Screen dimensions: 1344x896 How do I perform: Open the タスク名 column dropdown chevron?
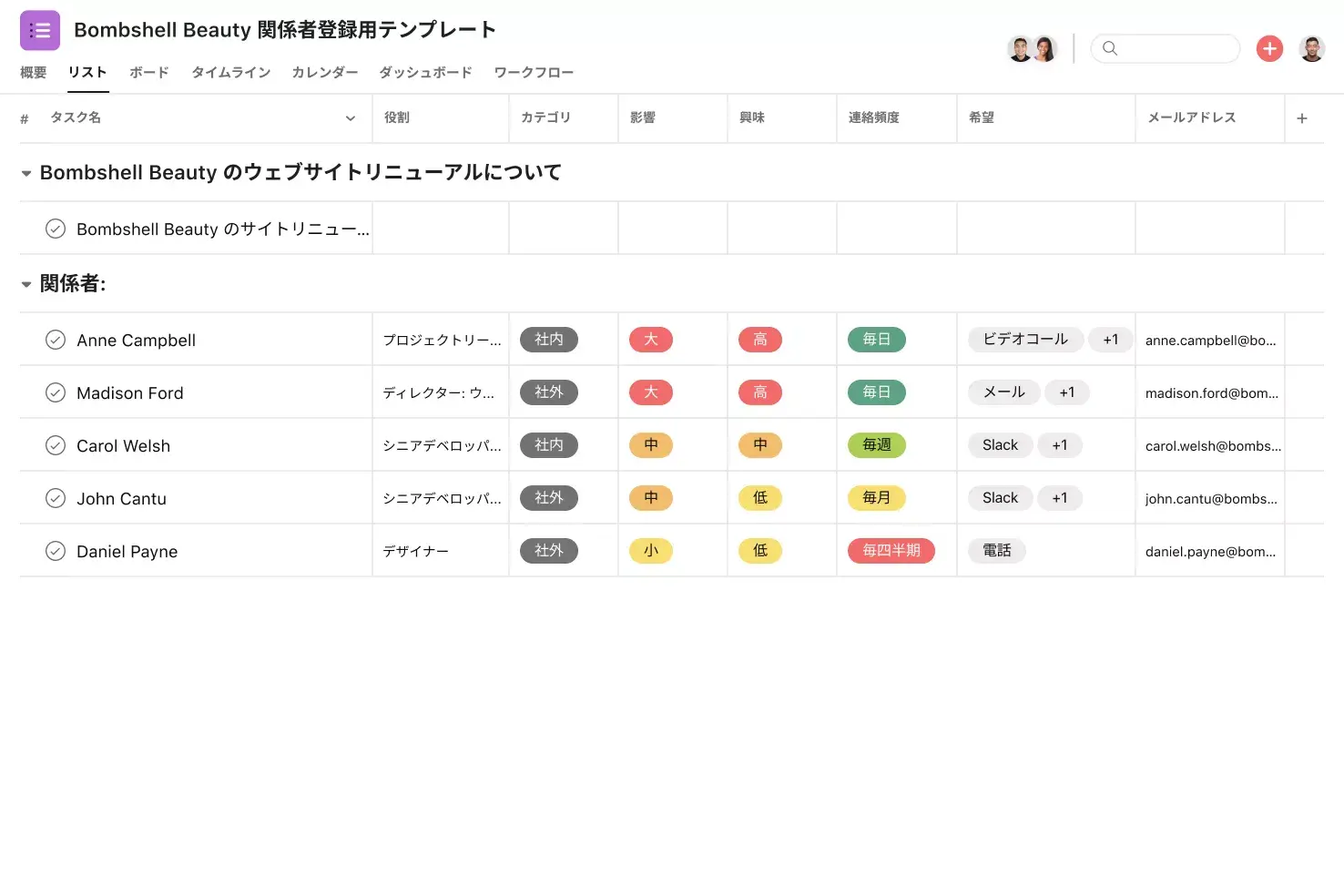tap(351, 118)
